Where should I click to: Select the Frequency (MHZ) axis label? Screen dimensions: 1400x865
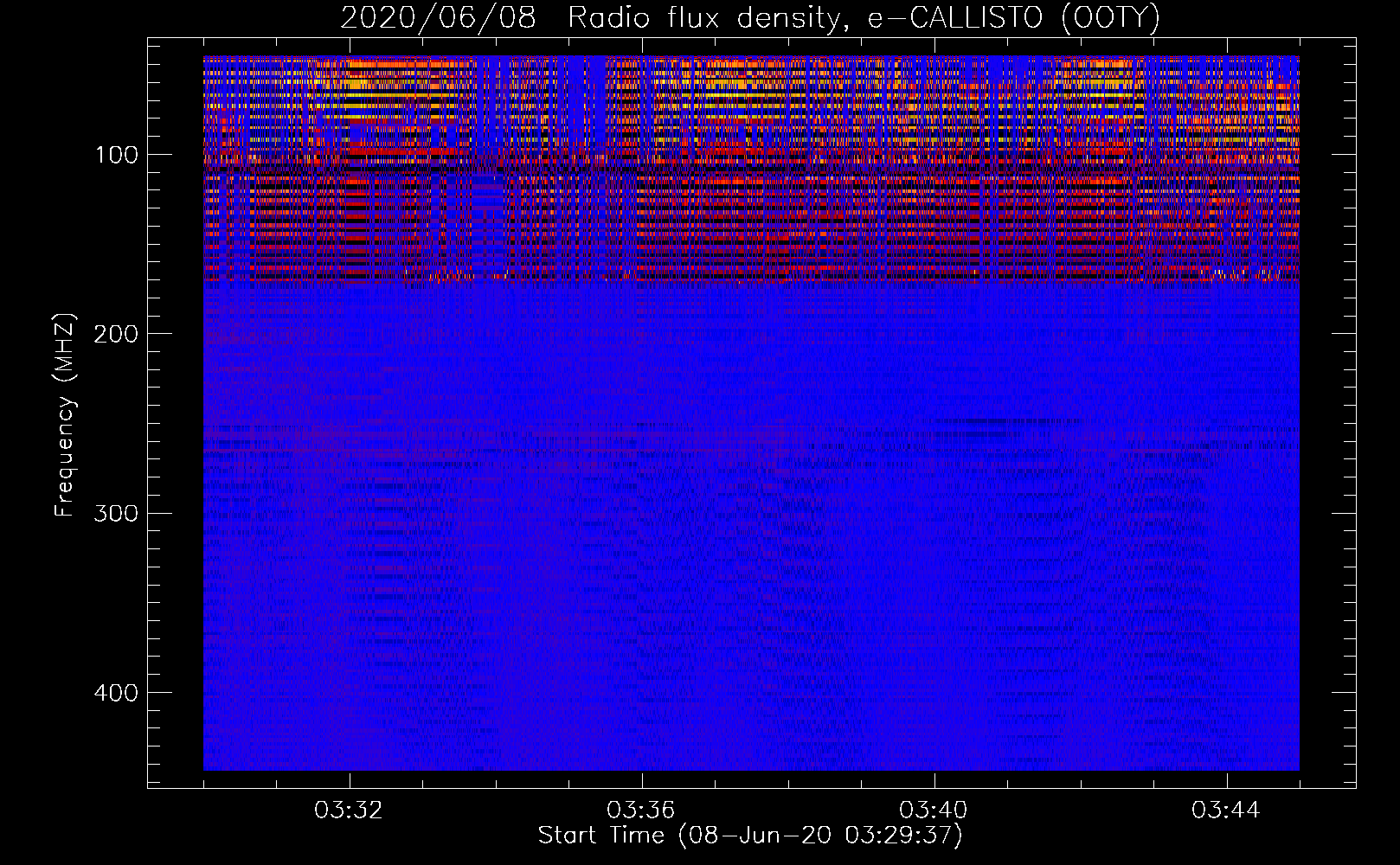click(x=65, y=415)
